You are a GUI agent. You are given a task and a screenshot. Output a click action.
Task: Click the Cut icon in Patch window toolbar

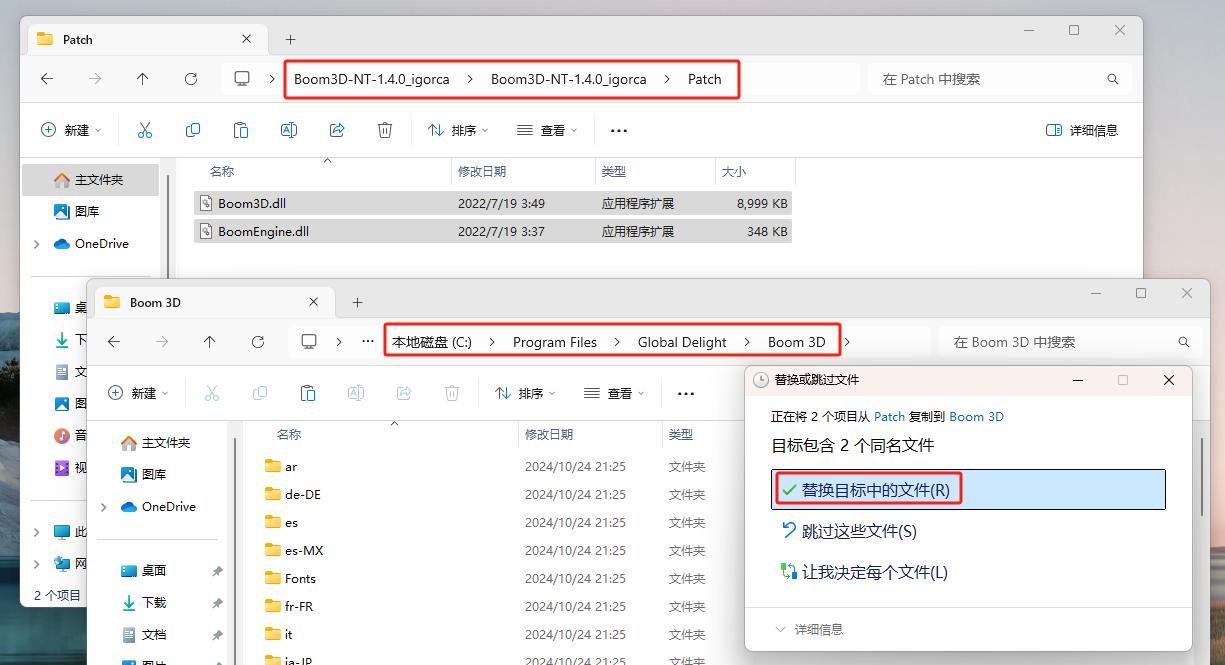pos(145,130)
